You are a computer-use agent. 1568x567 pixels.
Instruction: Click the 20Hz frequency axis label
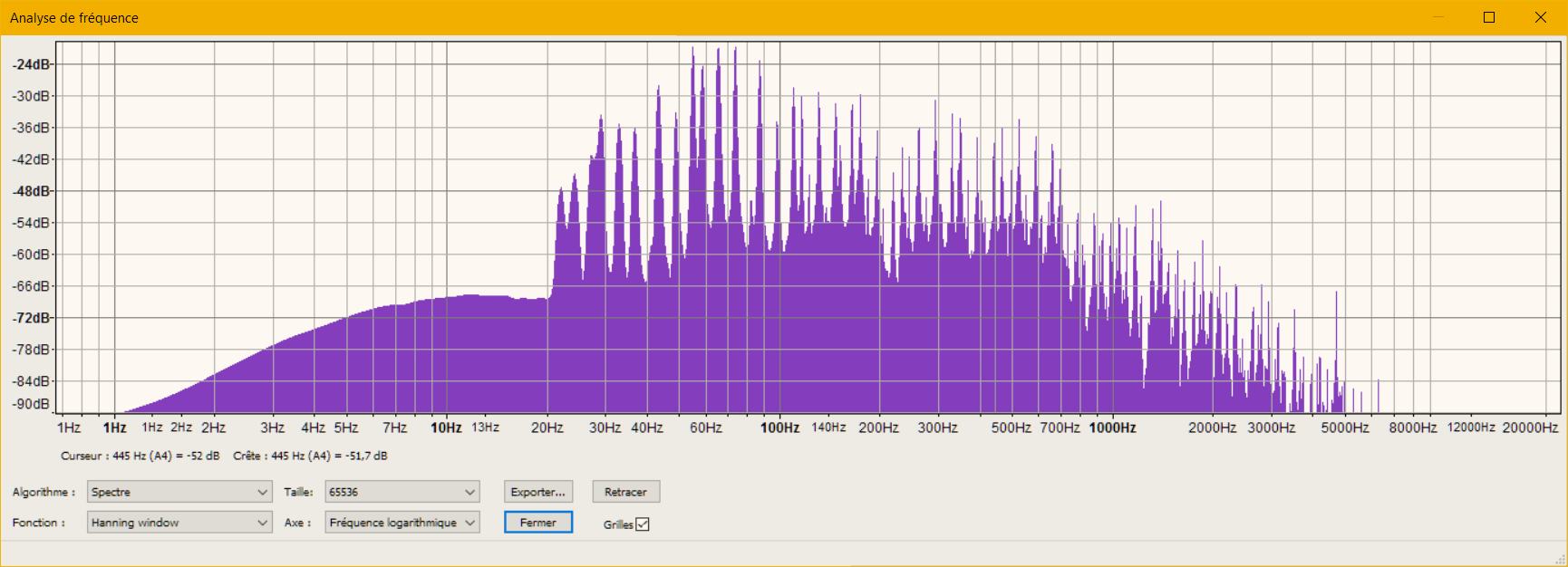[x=547, y=428]
